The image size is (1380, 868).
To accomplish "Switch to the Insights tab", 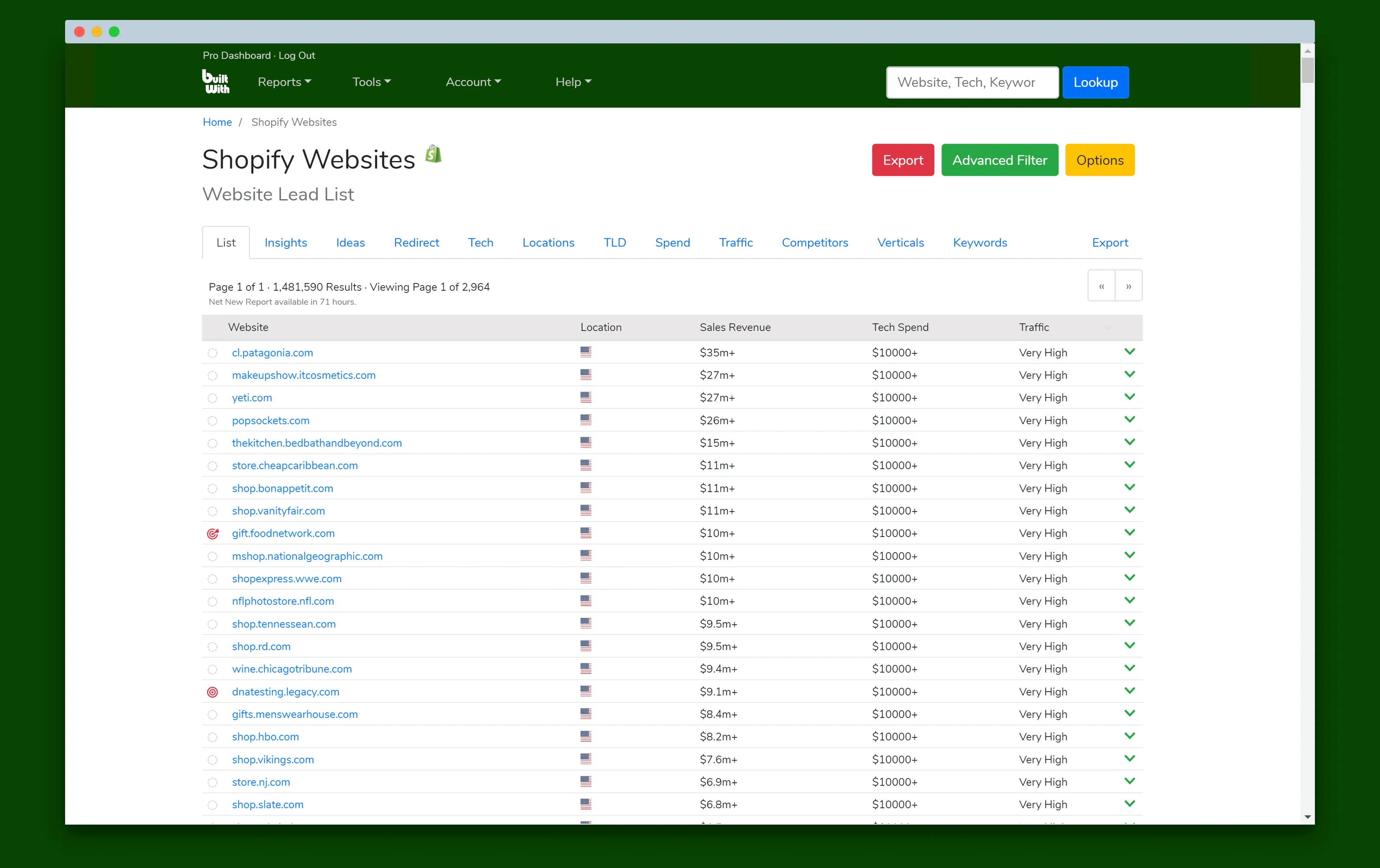I will [x=286, y=243].
